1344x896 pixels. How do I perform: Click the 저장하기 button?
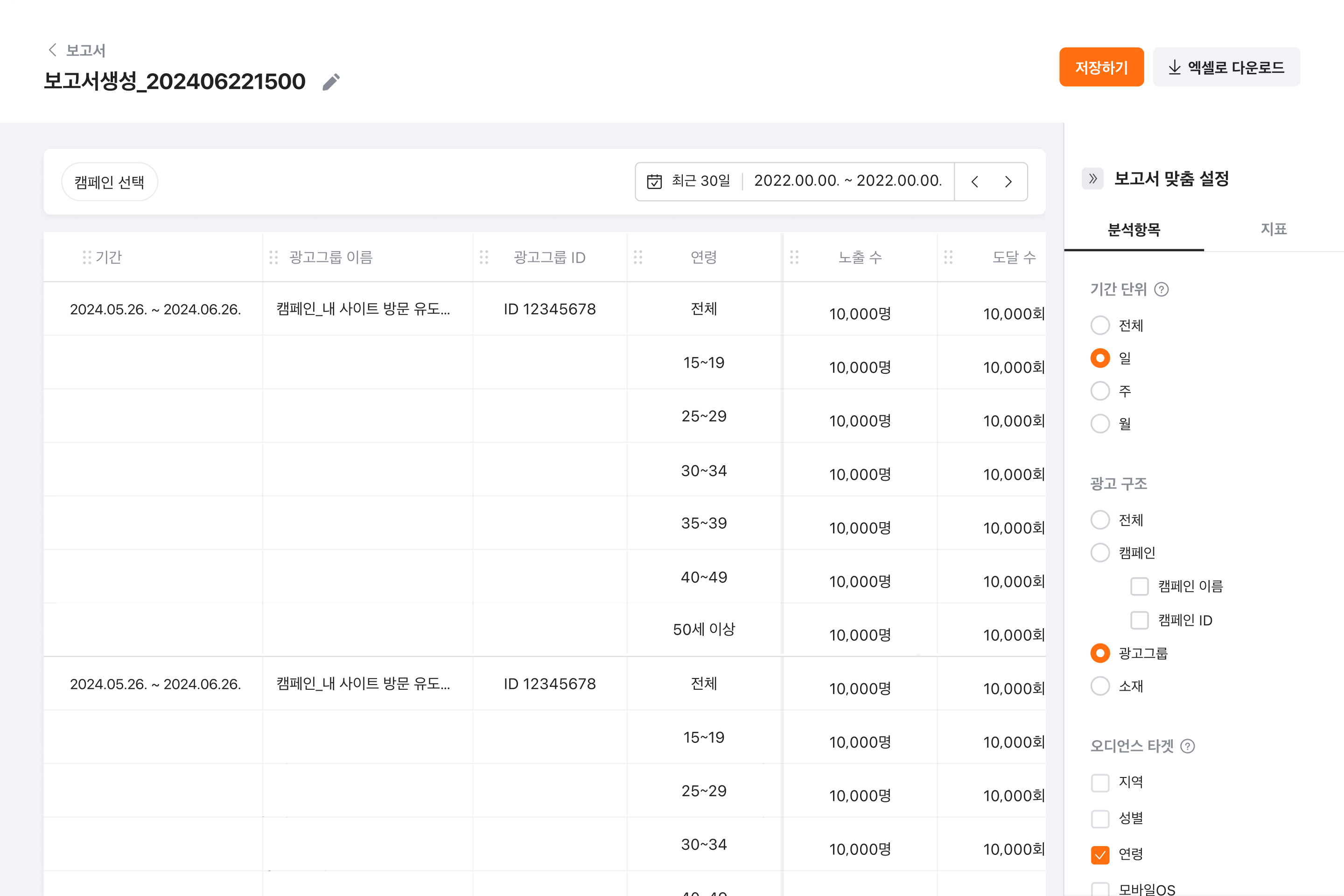[1101, 67]
